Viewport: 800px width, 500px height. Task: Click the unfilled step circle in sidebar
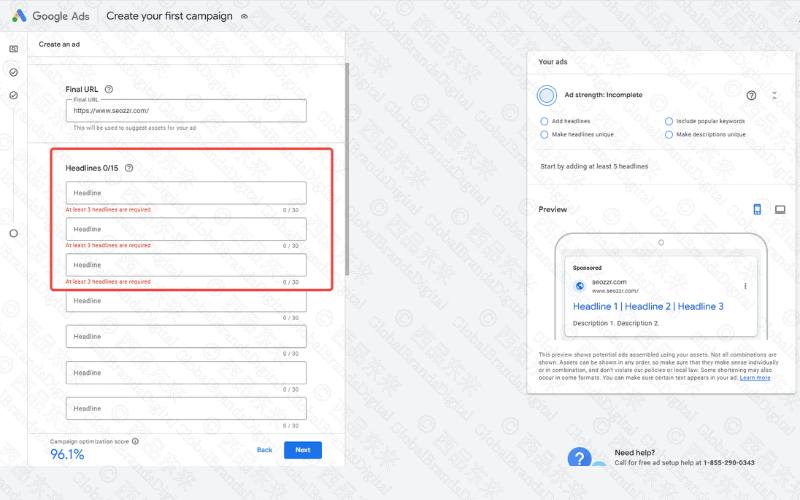[x=13, y=233]
